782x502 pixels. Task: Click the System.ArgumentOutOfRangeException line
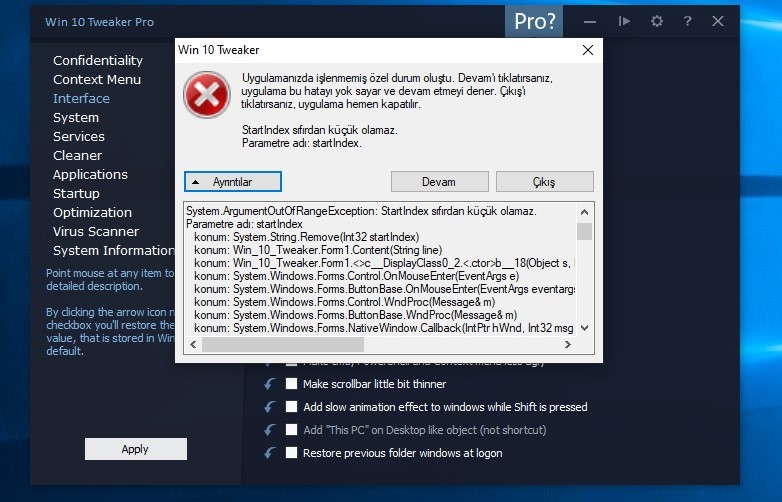pos(362,211)
